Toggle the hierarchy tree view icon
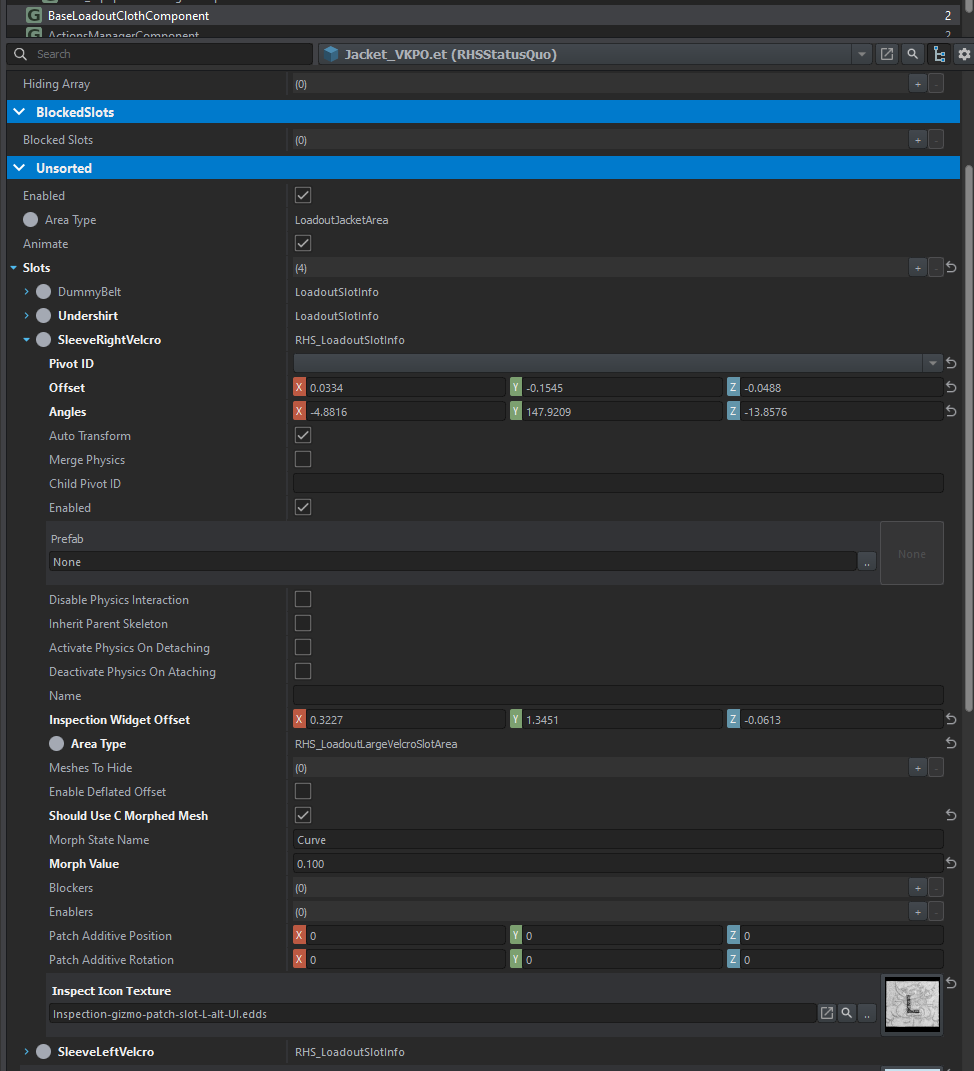 pyautogui.click(x=938, y=54)
